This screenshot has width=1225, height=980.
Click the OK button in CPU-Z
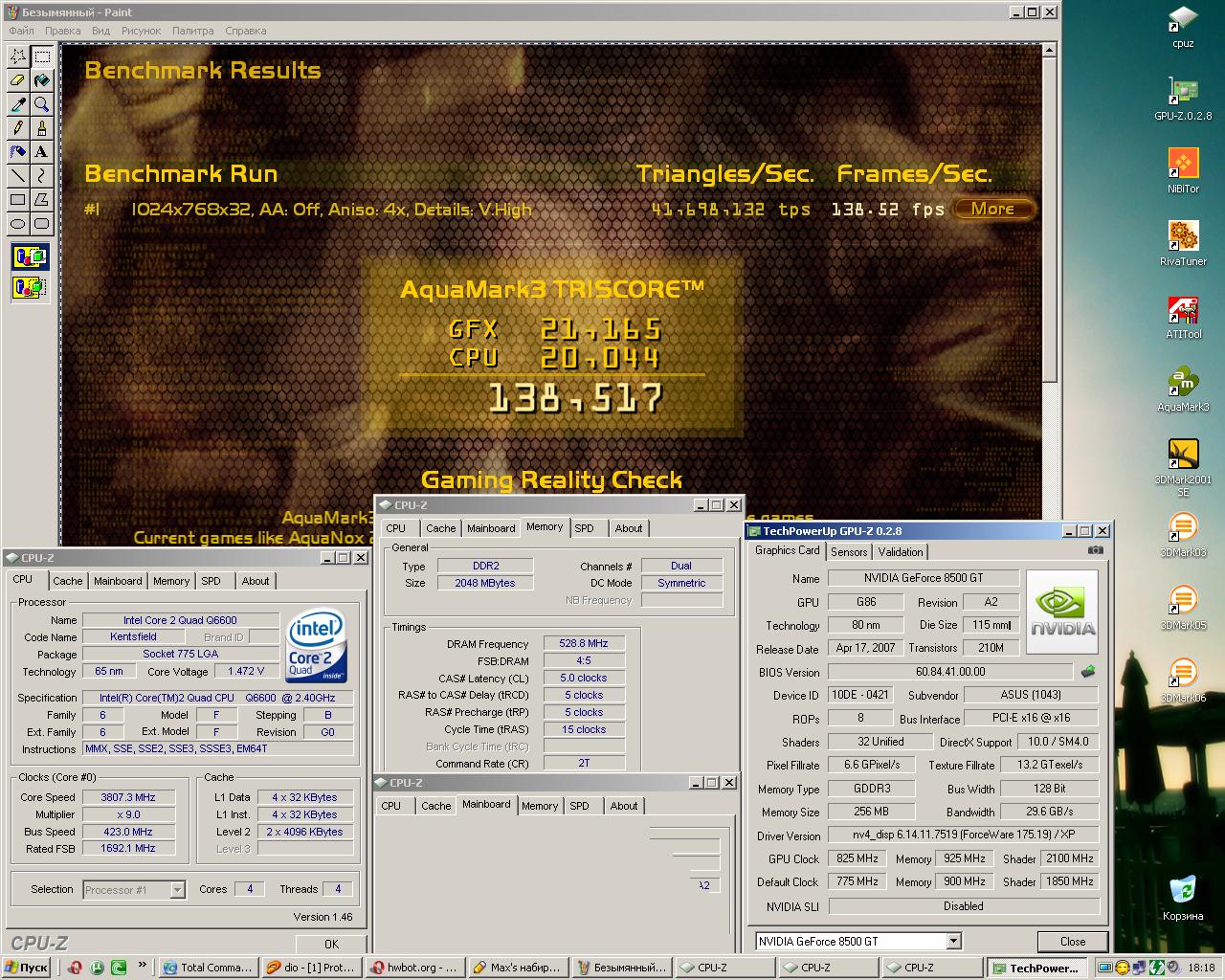point(331,944)
